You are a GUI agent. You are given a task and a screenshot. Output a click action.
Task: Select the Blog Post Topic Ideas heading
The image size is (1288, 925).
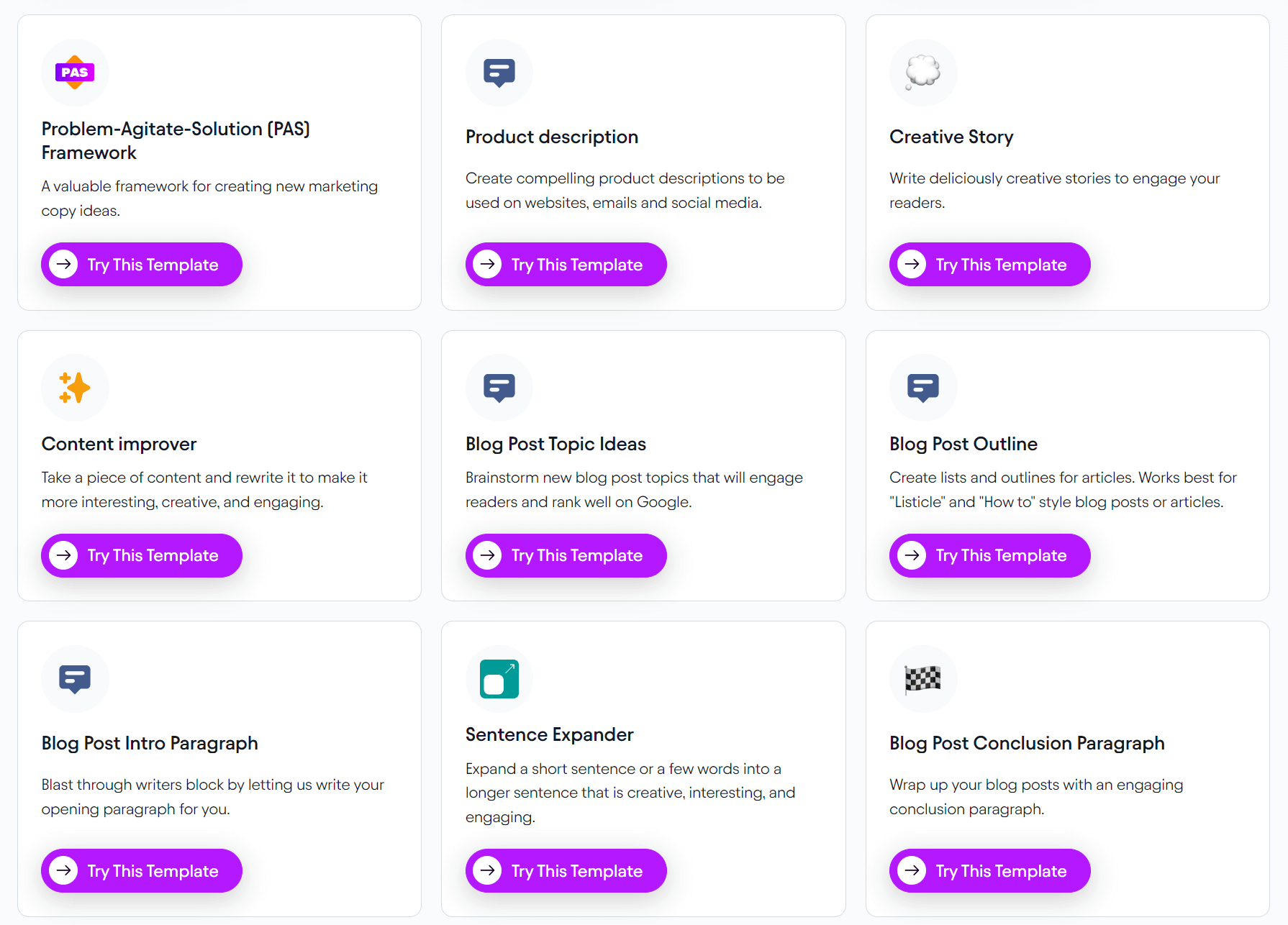tap(555, 444)
